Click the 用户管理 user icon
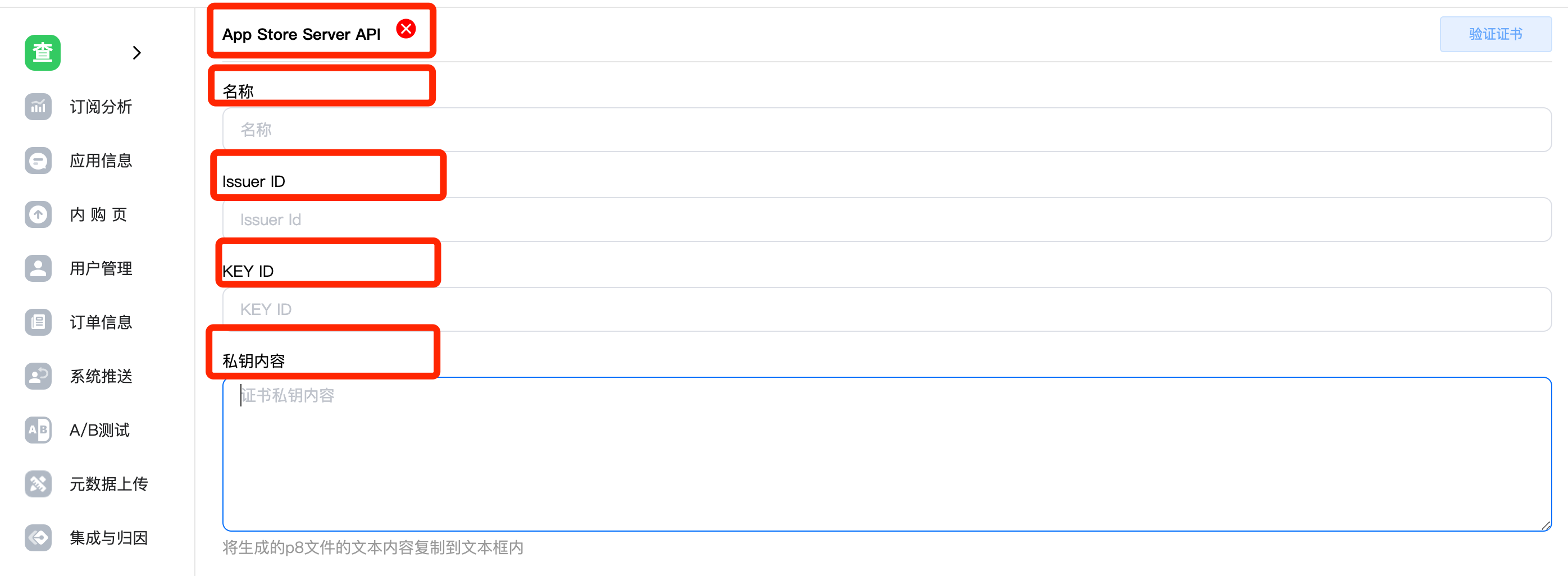 (38, 268)
